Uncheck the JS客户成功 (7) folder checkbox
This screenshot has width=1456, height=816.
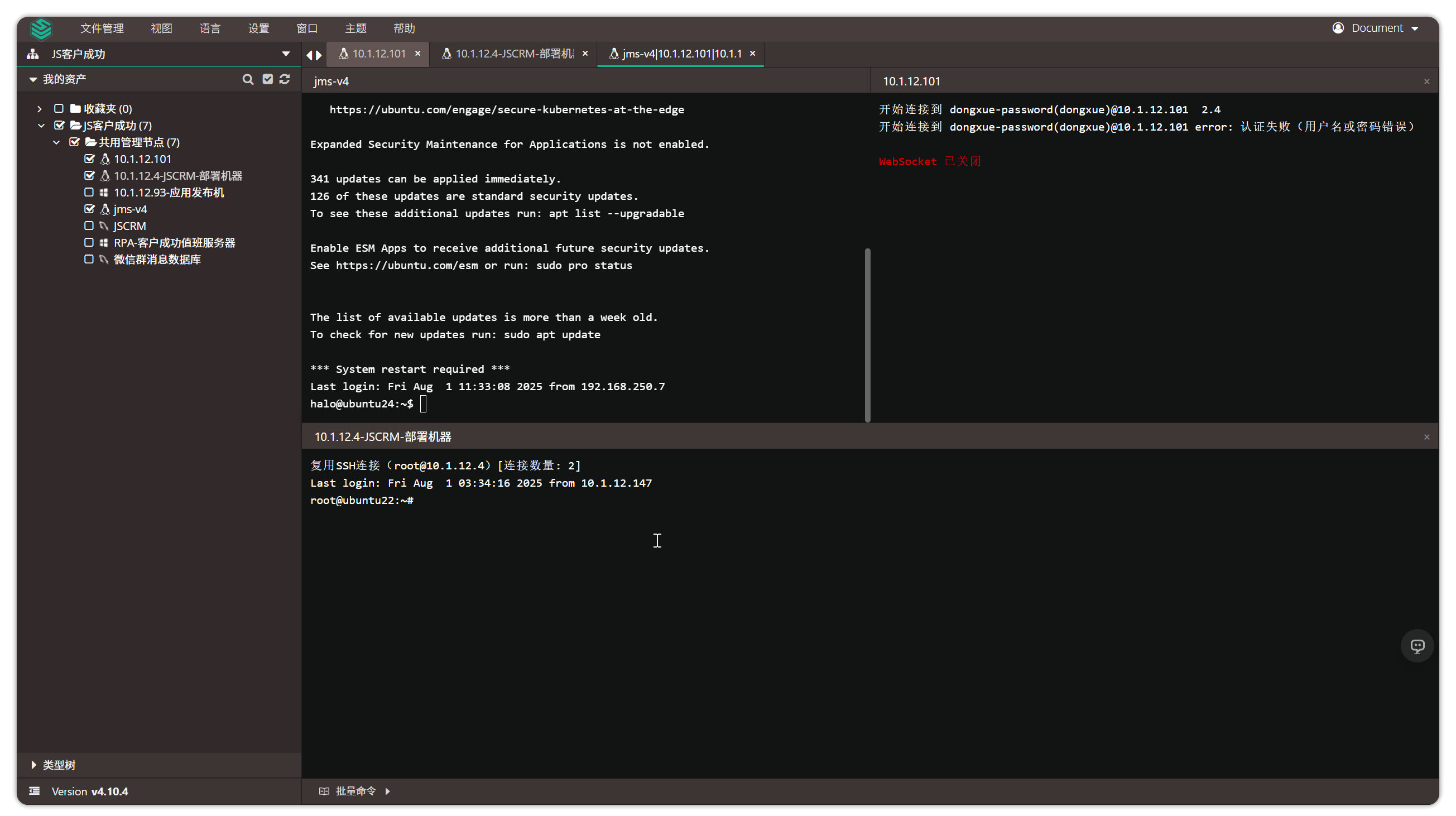(x=59, y=125)
